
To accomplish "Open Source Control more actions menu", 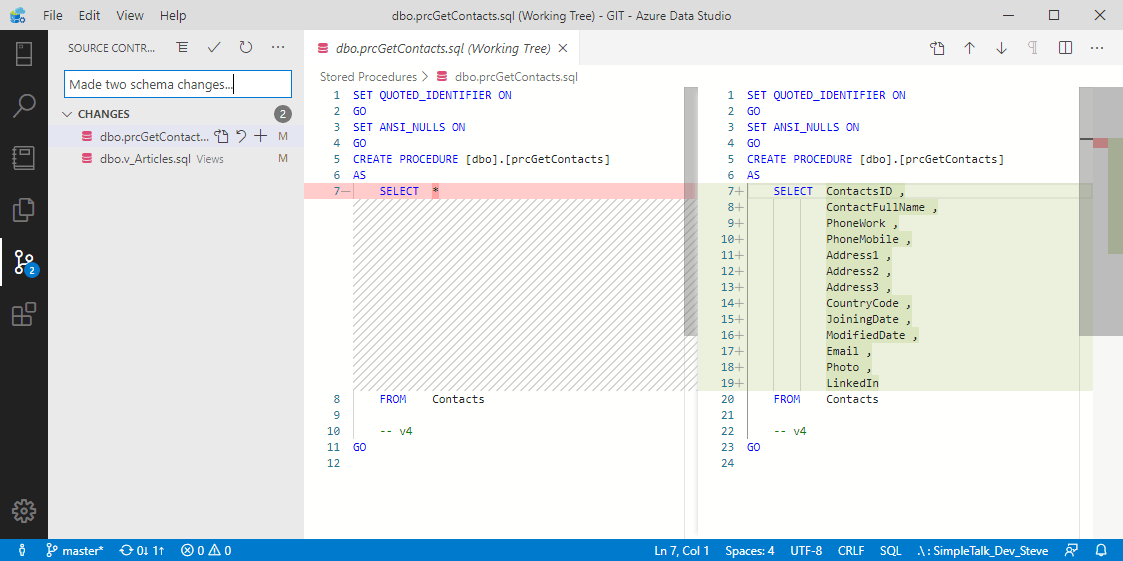I will pos(278,48).
